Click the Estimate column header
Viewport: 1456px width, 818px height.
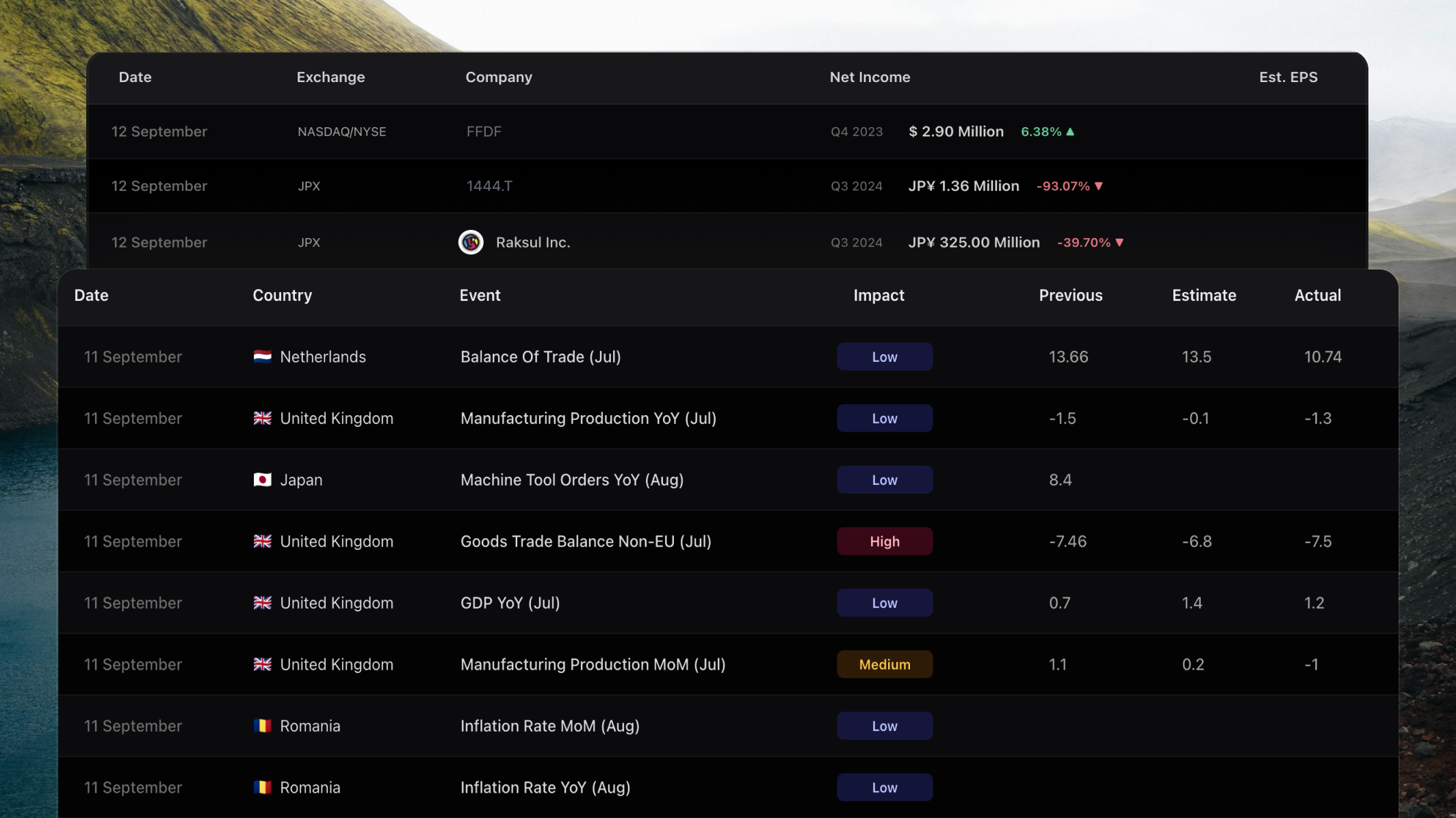click(1204, 295)
